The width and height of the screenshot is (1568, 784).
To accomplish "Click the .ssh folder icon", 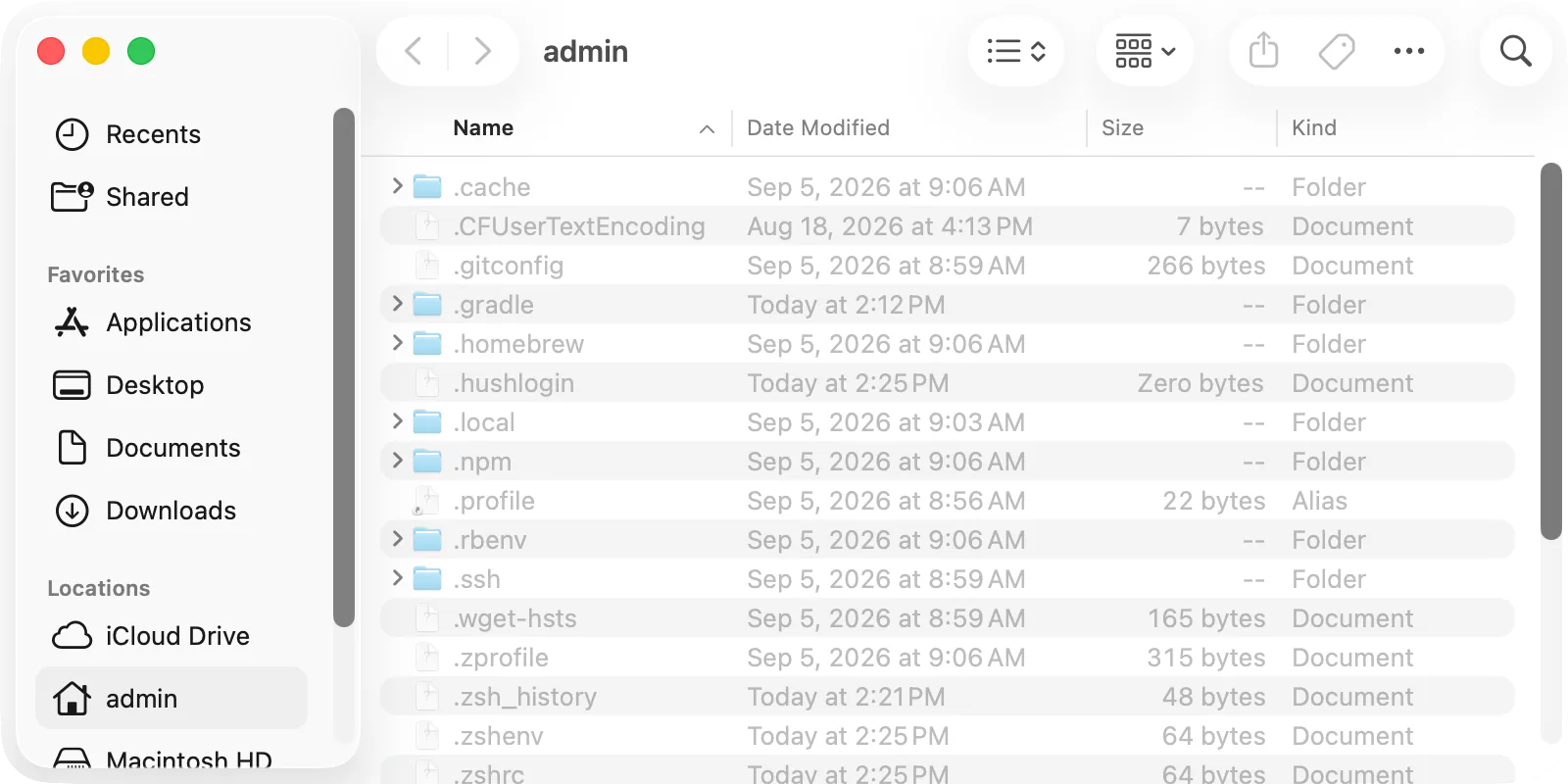I will coord(427,579).
